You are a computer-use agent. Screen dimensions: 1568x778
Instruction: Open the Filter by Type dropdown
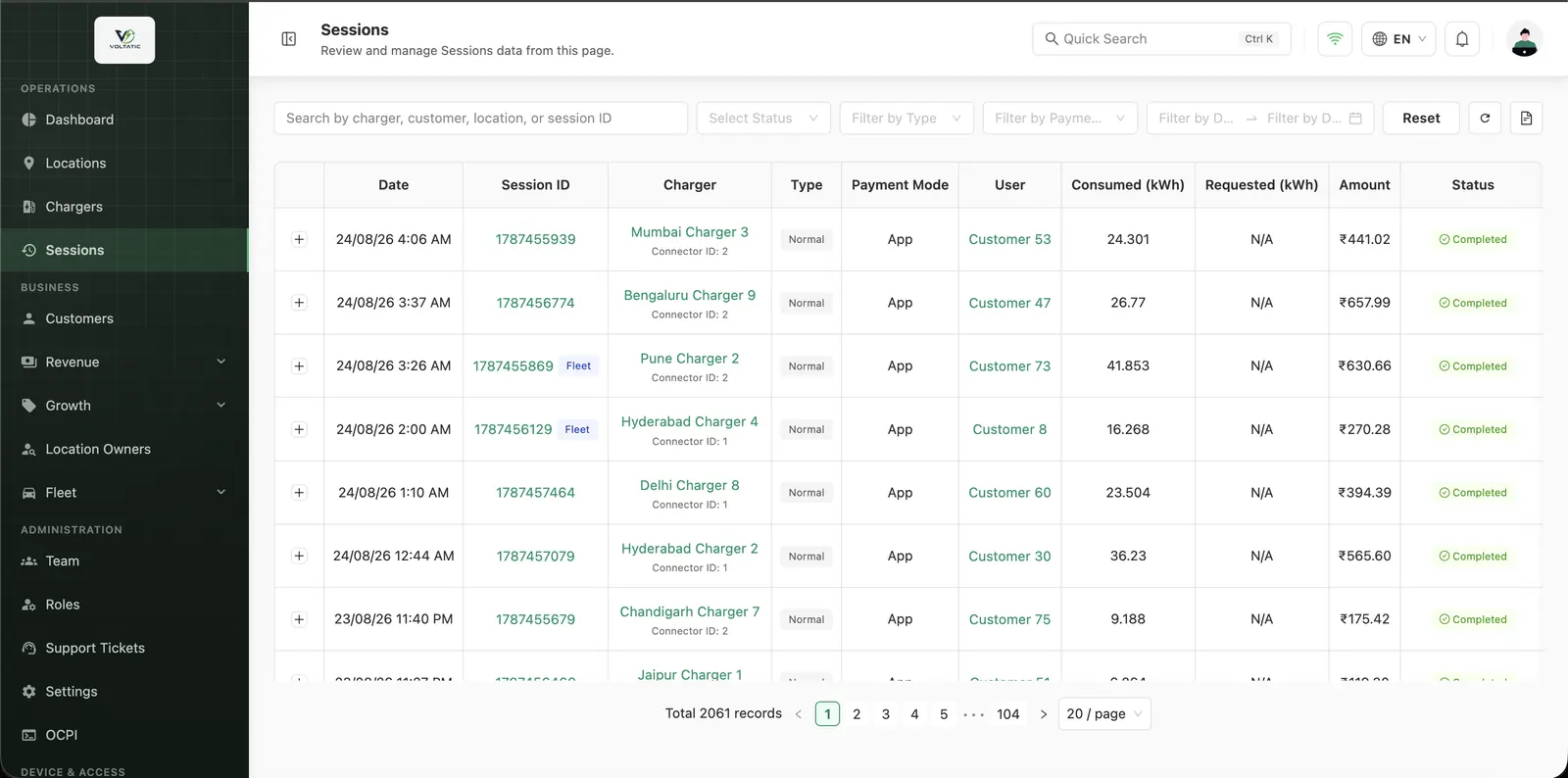(x=906, y=119)
